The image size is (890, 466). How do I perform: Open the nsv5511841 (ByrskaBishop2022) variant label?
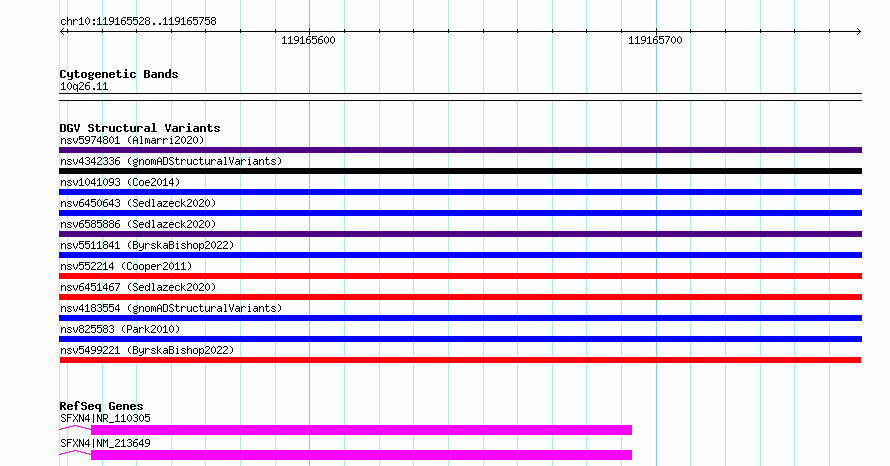(147, 245)
